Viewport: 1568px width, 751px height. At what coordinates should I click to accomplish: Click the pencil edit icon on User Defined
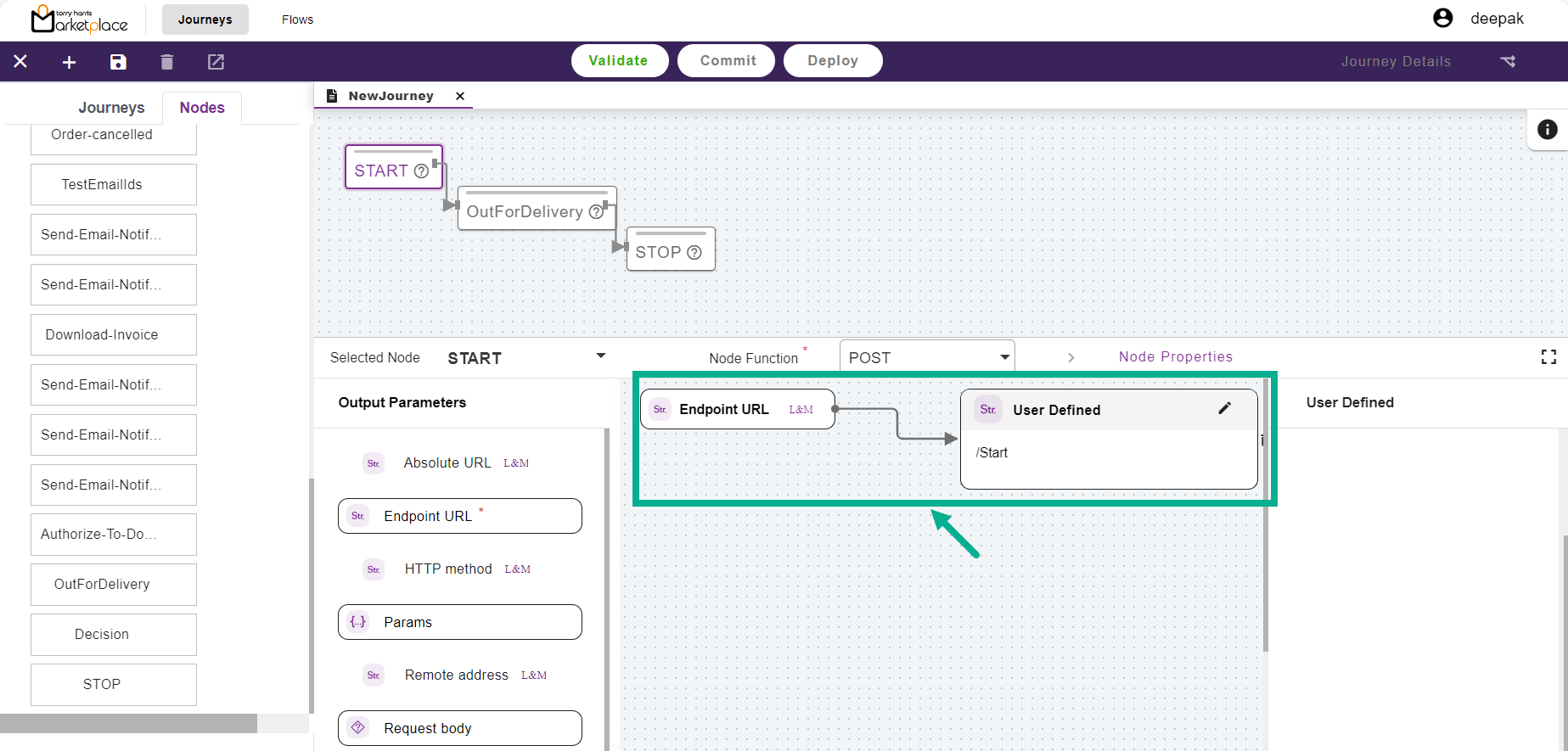(1224, 408)
